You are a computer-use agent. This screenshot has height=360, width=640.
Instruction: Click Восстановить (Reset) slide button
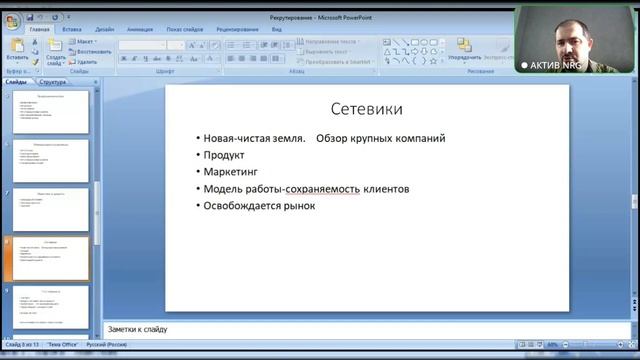pyautogui.click(x=90, y=52)
